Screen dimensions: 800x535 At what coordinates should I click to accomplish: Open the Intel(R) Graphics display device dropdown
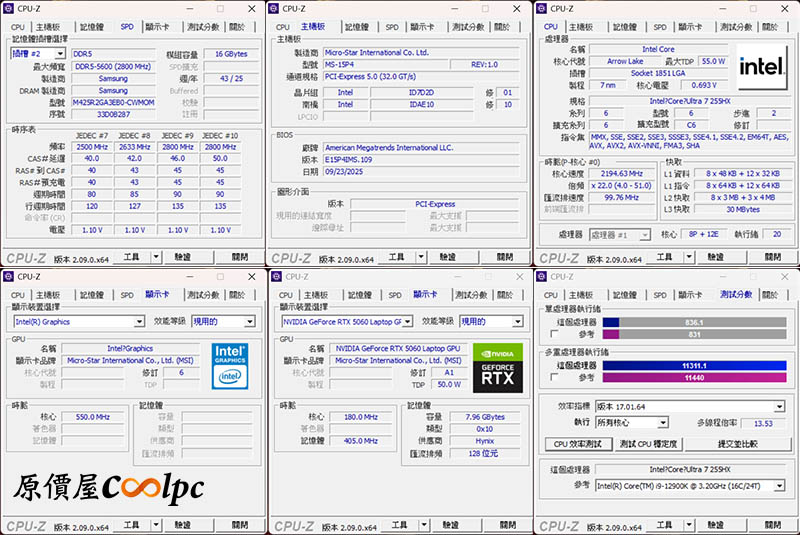(x=78, y=322)
